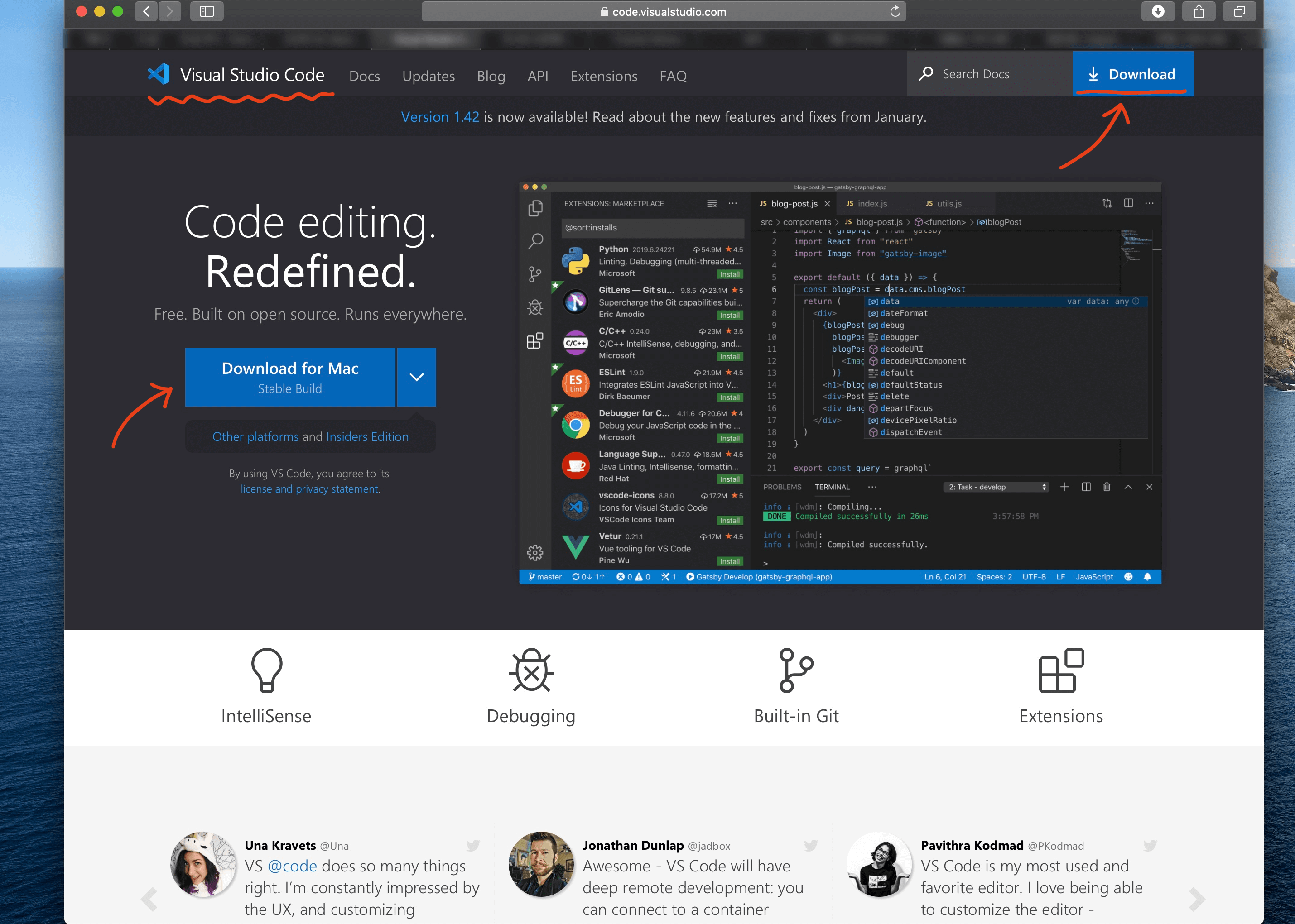
Task: Click the Safari share icon
Action: [1198, 11]
